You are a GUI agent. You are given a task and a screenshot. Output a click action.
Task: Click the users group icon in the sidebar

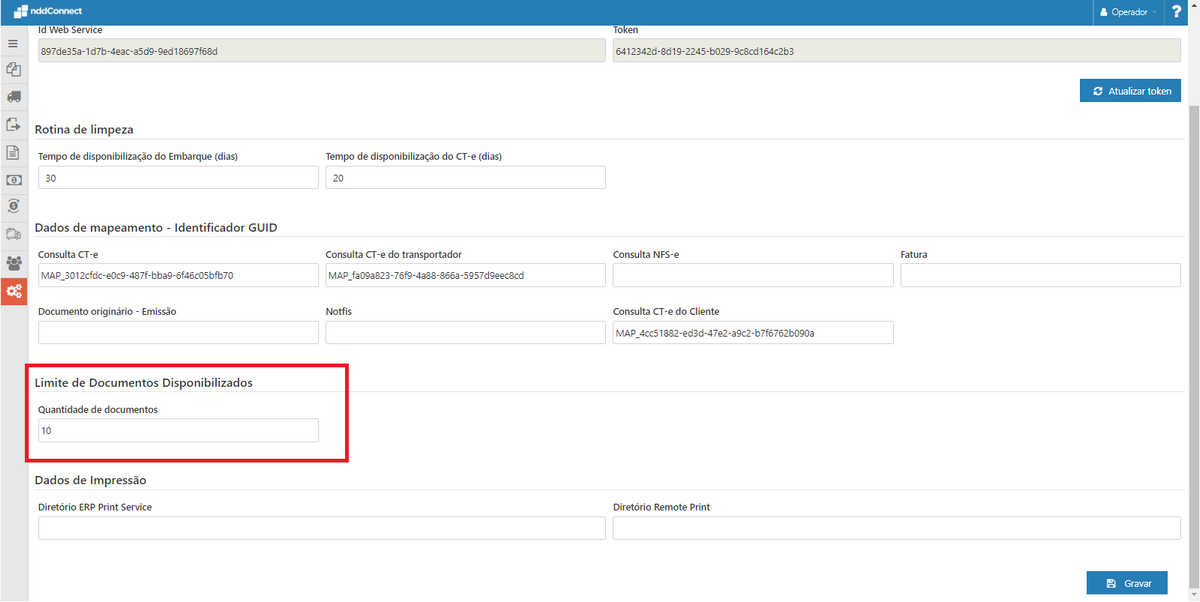click(x=13, y=262)
